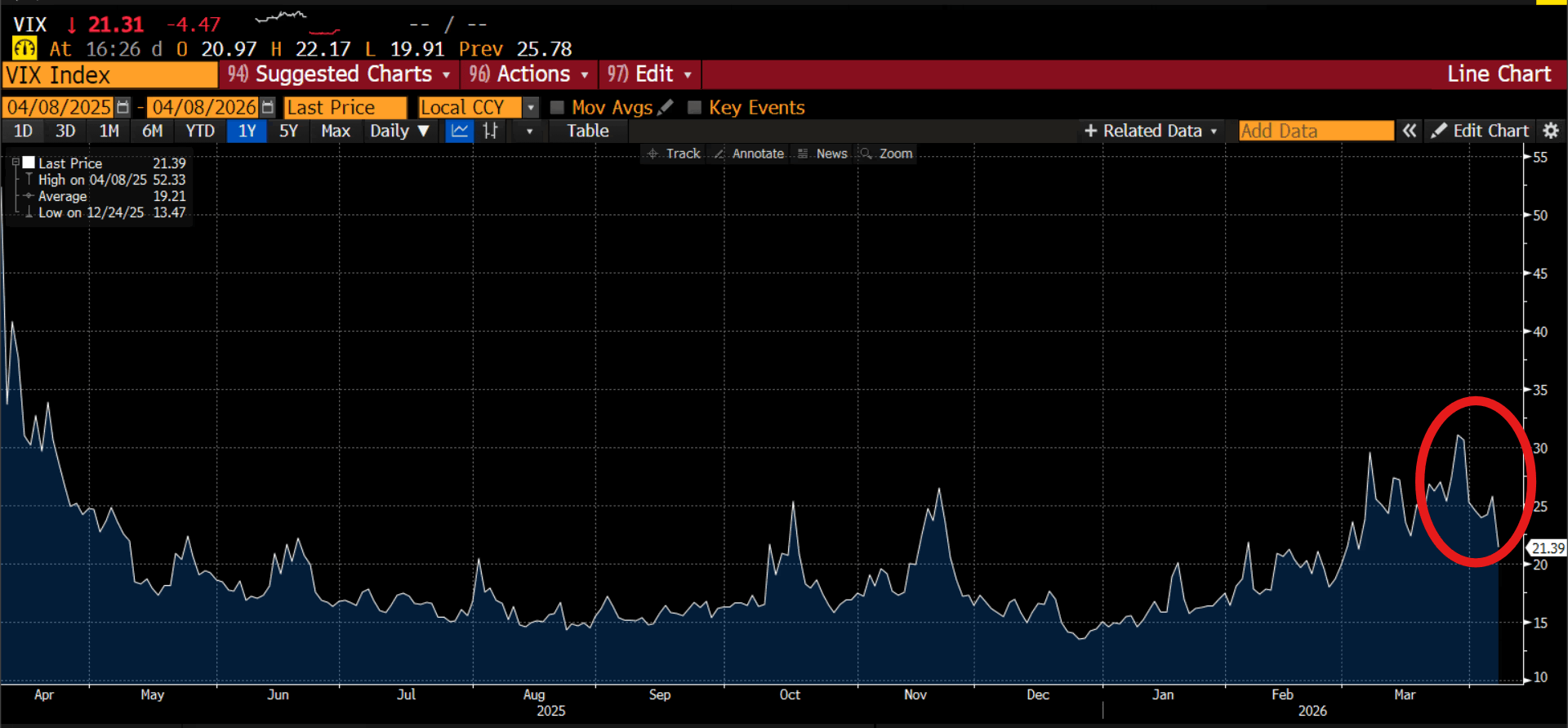Viewport: 1568px width, 728px height.
Task: Activate the Track crosshair tool
Action: pyautogui.click(x=674, y=154)
